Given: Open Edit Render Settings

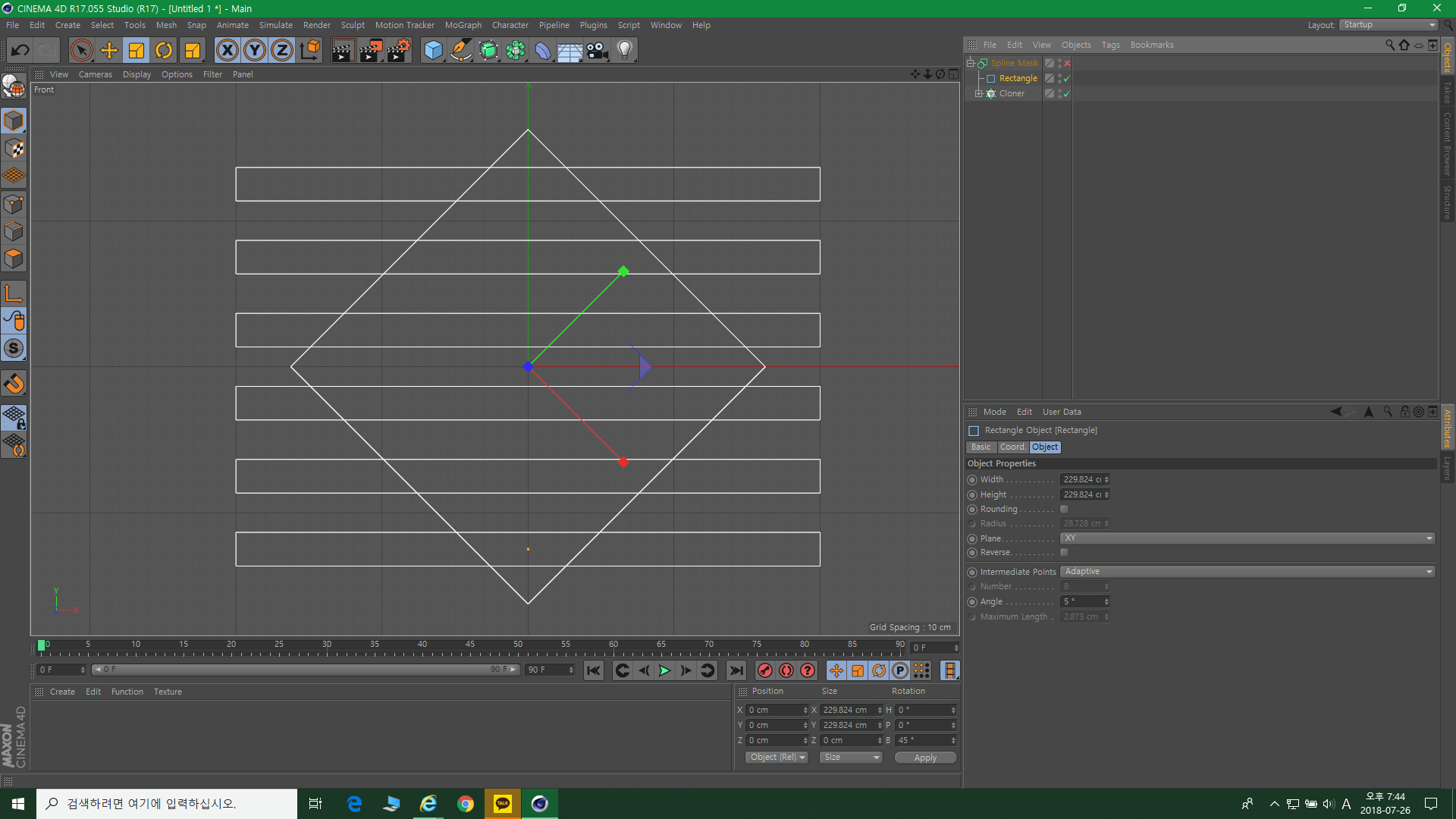Looking at the screenshot, I should point(399,51).
